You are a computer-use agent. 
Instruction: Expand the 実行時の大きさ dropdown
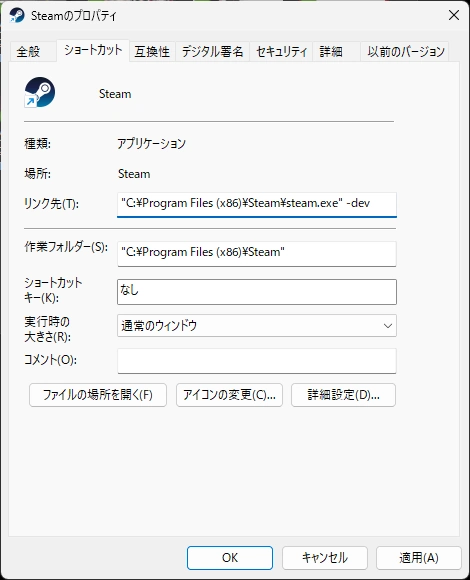[257, 326]
